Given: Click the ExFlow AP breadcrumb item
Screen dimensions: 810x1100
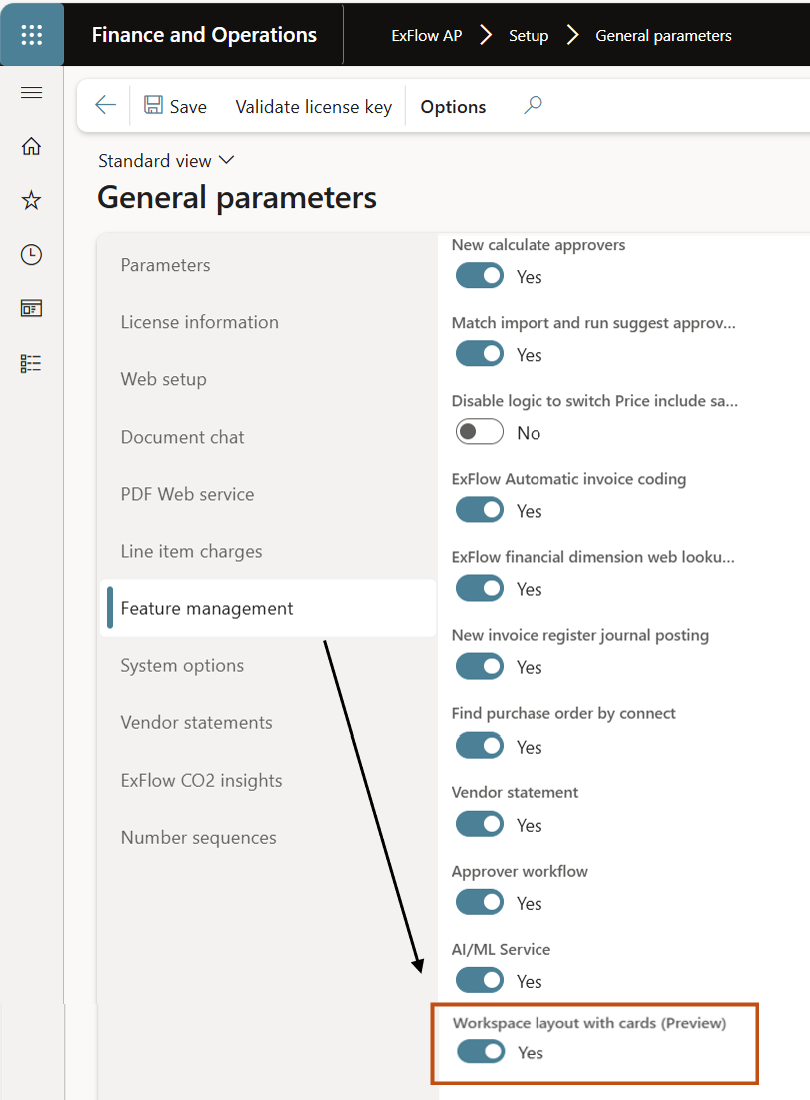Looking at the screenshot, I should tap(427, 36).
